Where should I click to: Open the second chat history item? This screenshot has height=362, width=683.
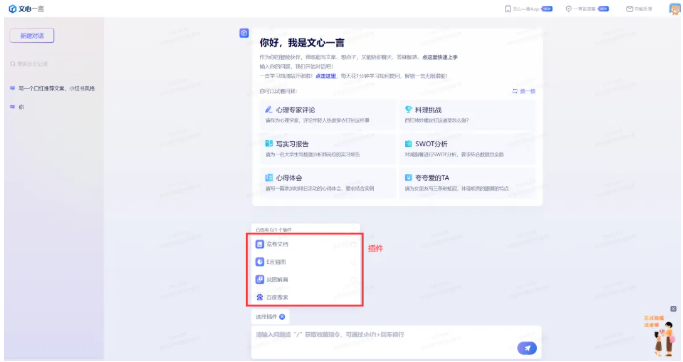pyautogui.click(x=17, y=107)
